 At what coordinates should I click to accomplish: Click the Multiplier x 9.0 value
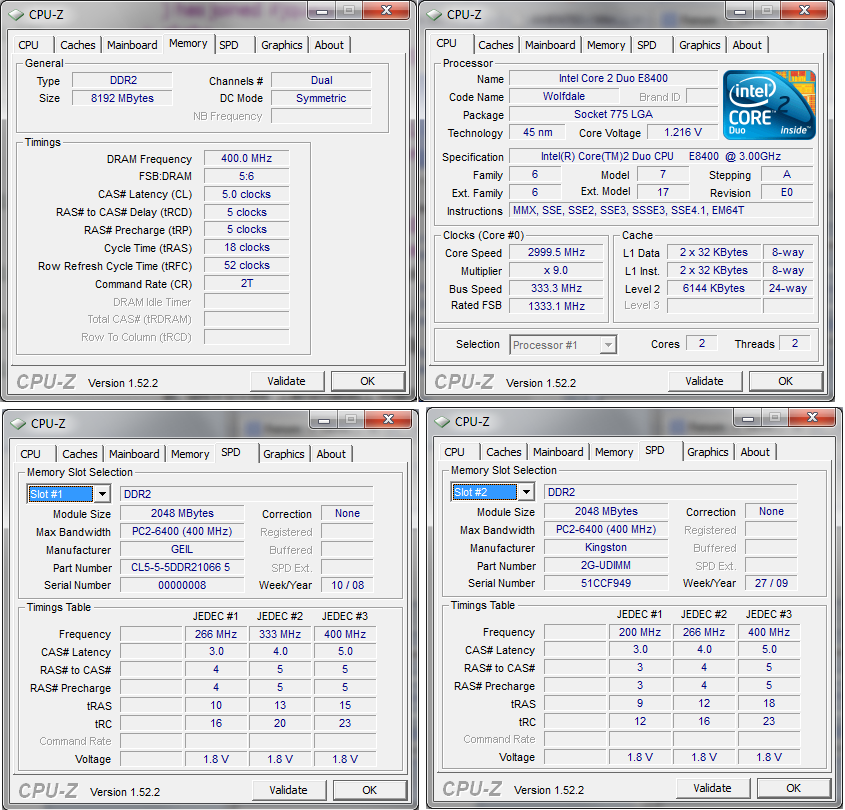556,270
